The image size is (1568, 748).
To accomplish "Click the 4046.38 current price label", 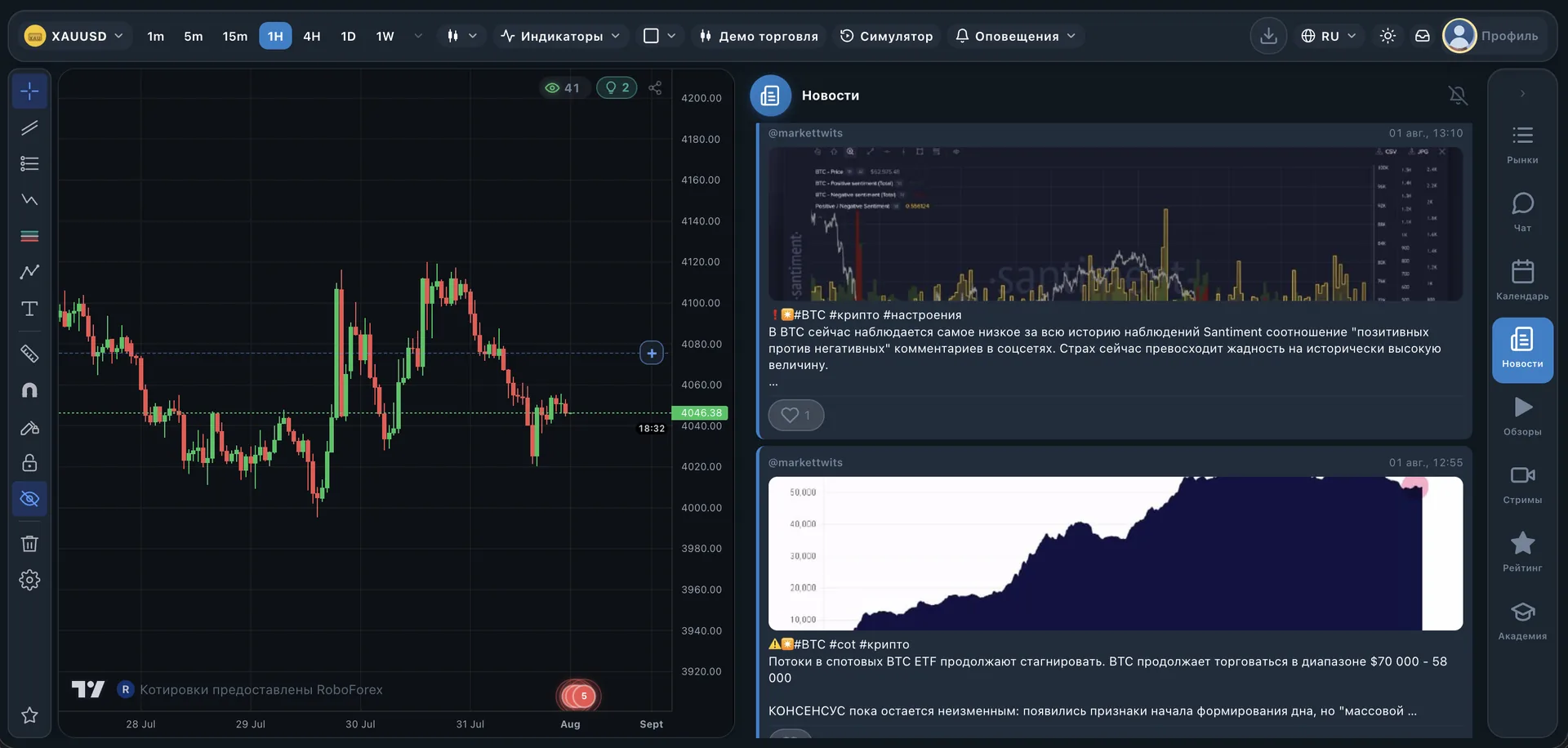I will [x=700, y=413].
